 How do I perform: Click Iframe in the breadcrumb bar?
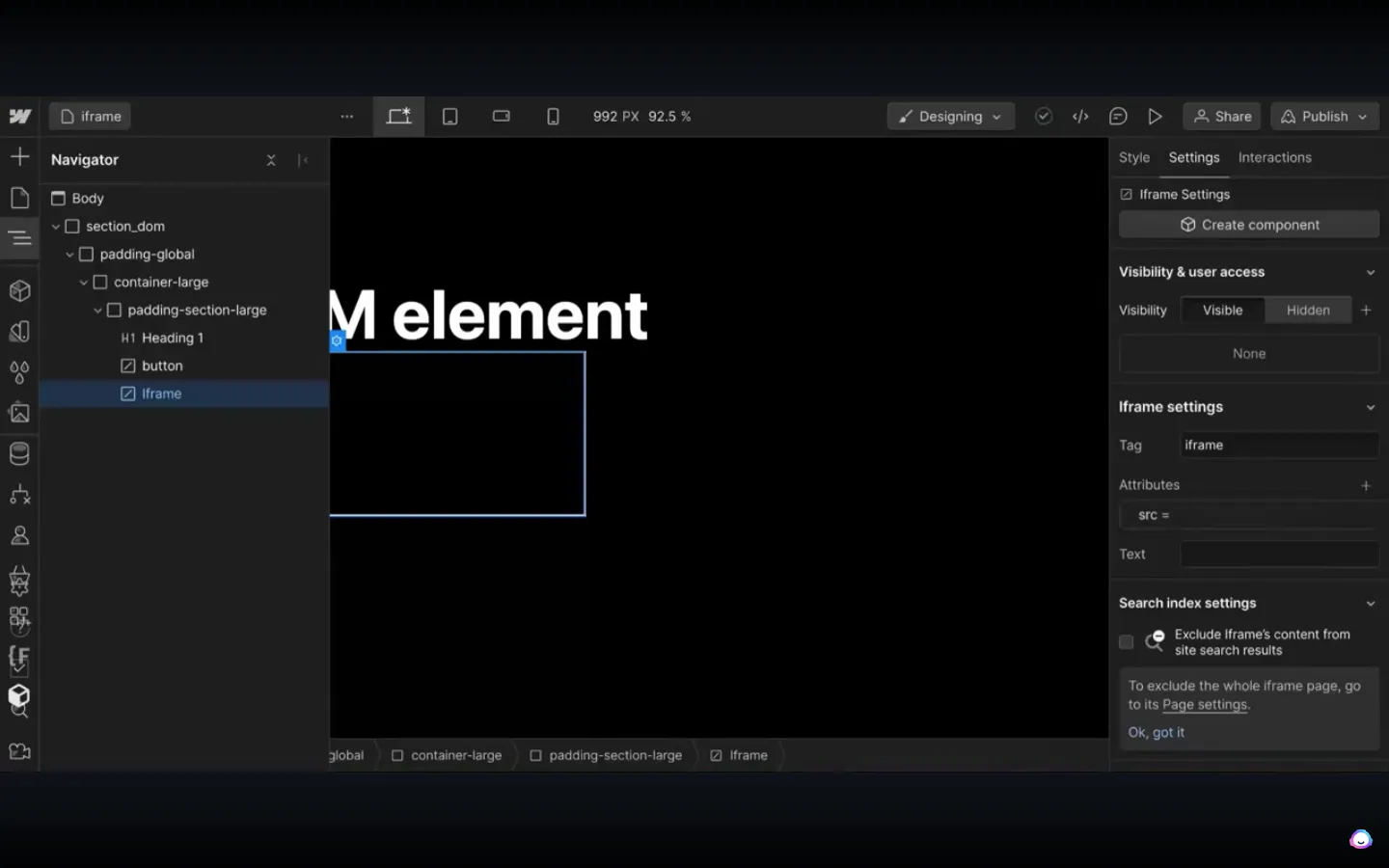click(739, 755)
